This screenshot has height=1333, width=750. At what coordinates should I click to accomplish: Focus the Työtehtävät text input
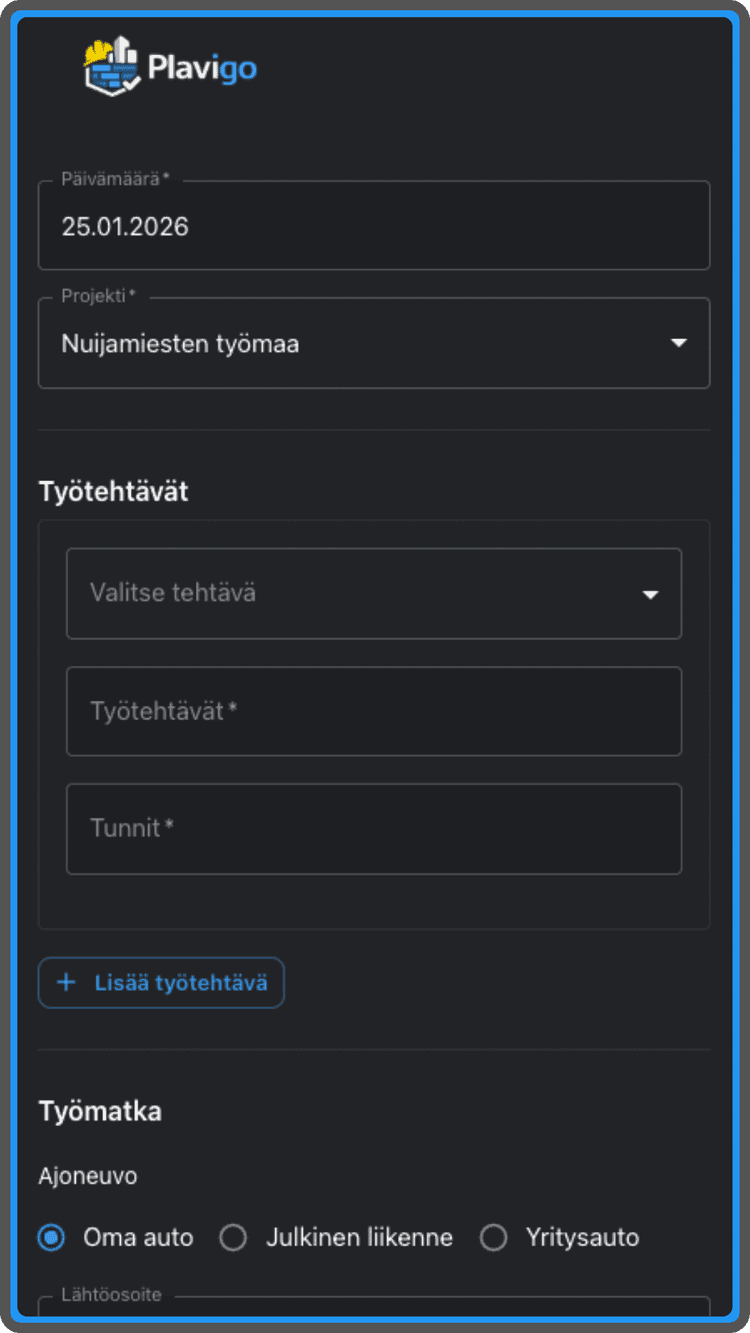point(373,711)
